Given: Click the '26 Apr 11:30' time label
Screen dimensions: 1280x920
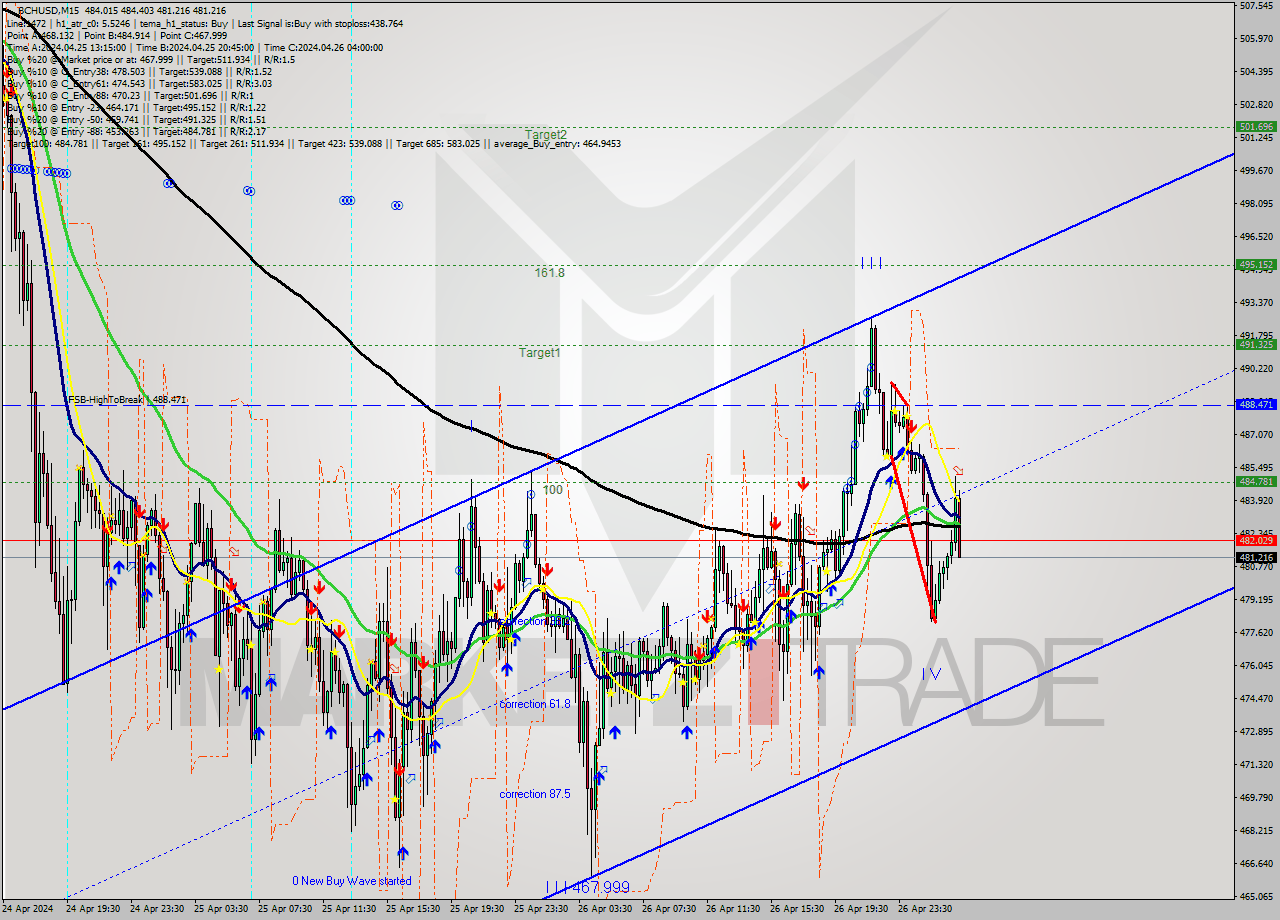Looking at the screenshot, I should 734,910.
